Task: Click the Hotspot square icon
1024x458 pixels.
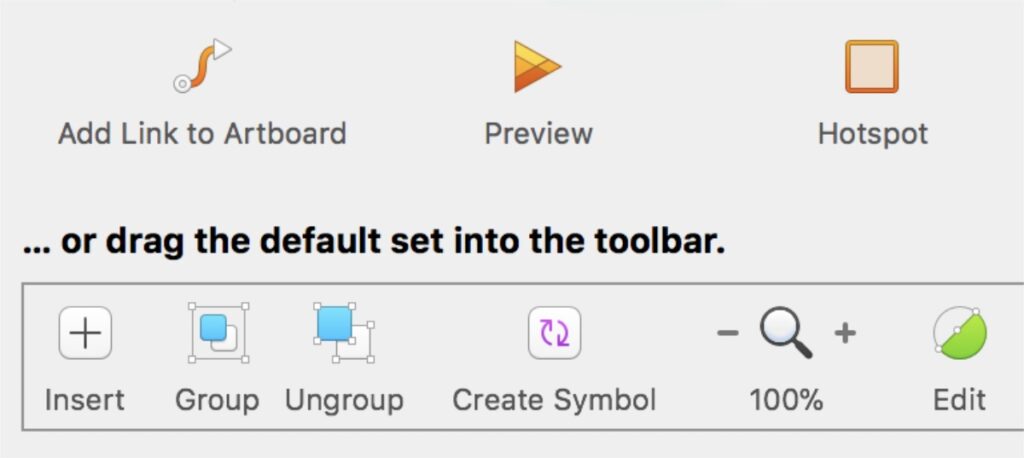Action: click(x=872, y=67)
